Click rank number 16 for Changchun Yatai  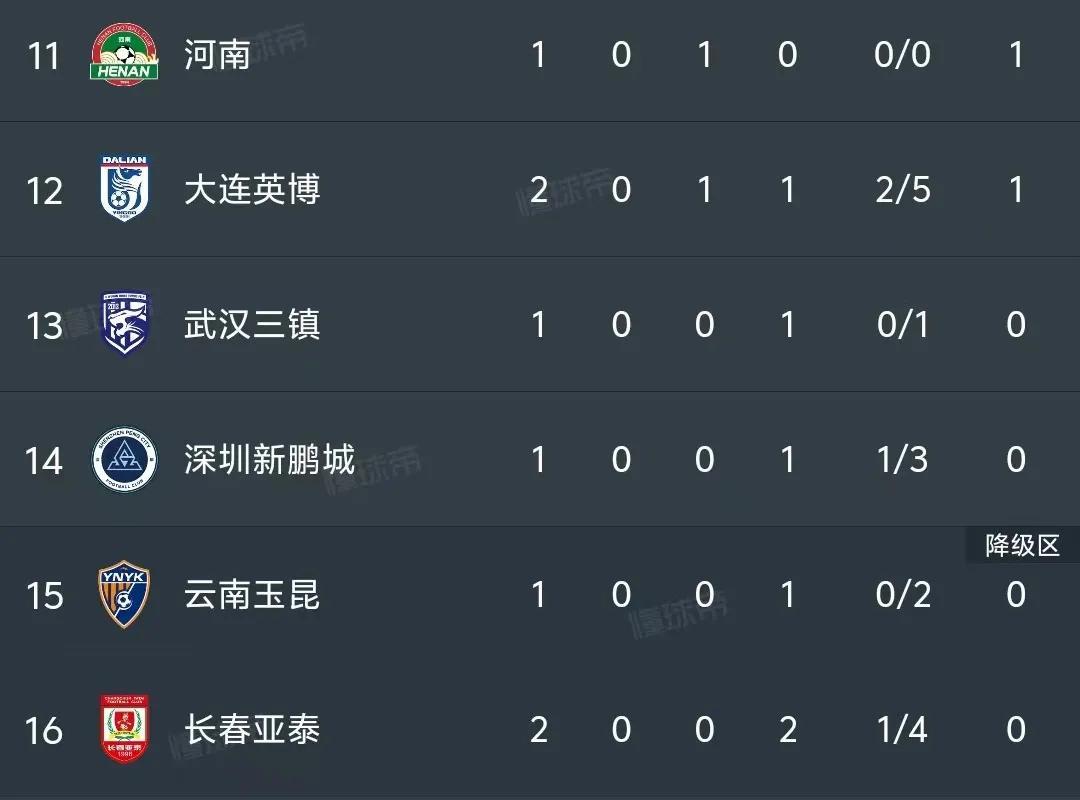(44, 730)
